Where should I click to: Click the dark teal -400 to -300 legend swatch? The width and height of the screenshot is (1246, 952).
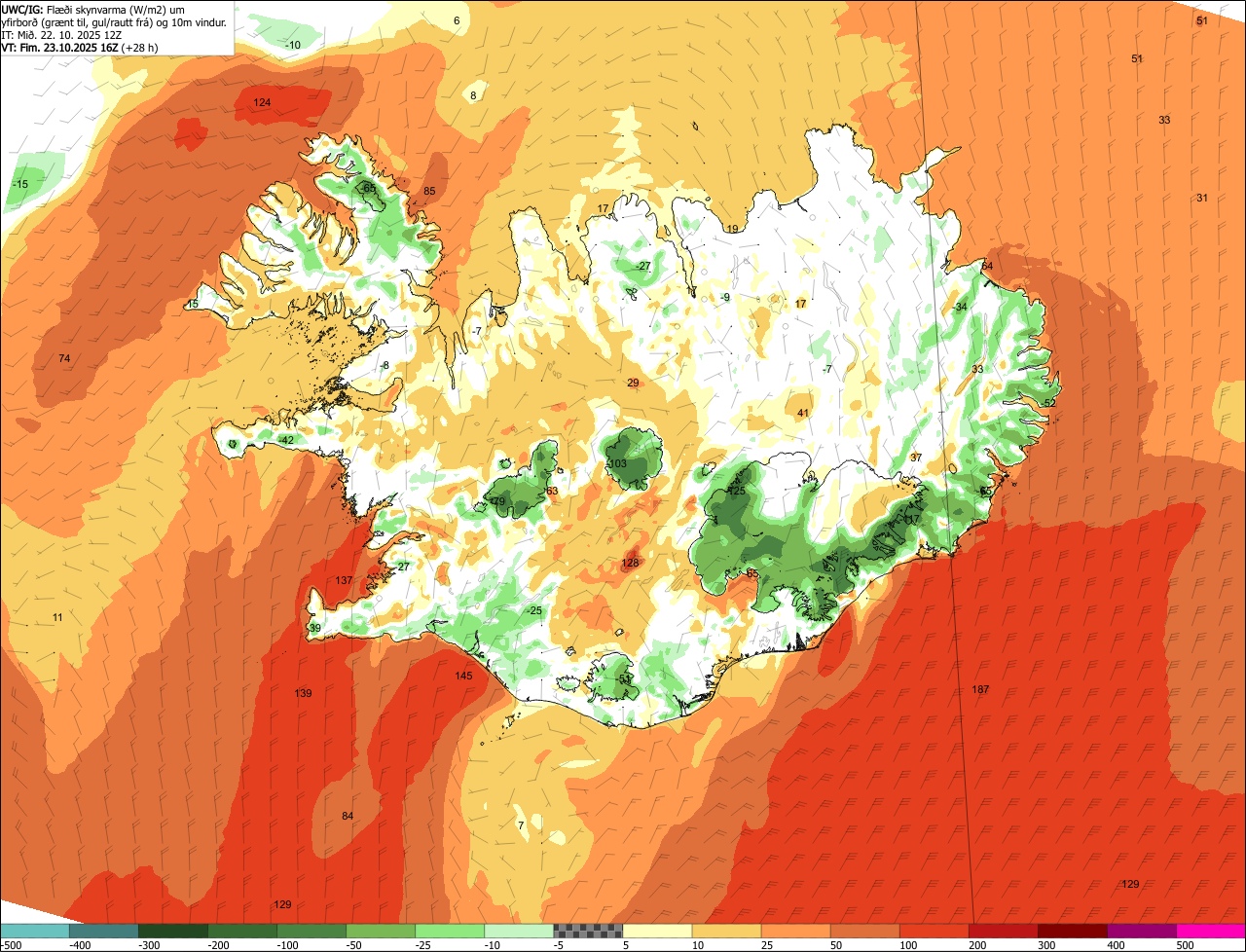click(104, 931)
